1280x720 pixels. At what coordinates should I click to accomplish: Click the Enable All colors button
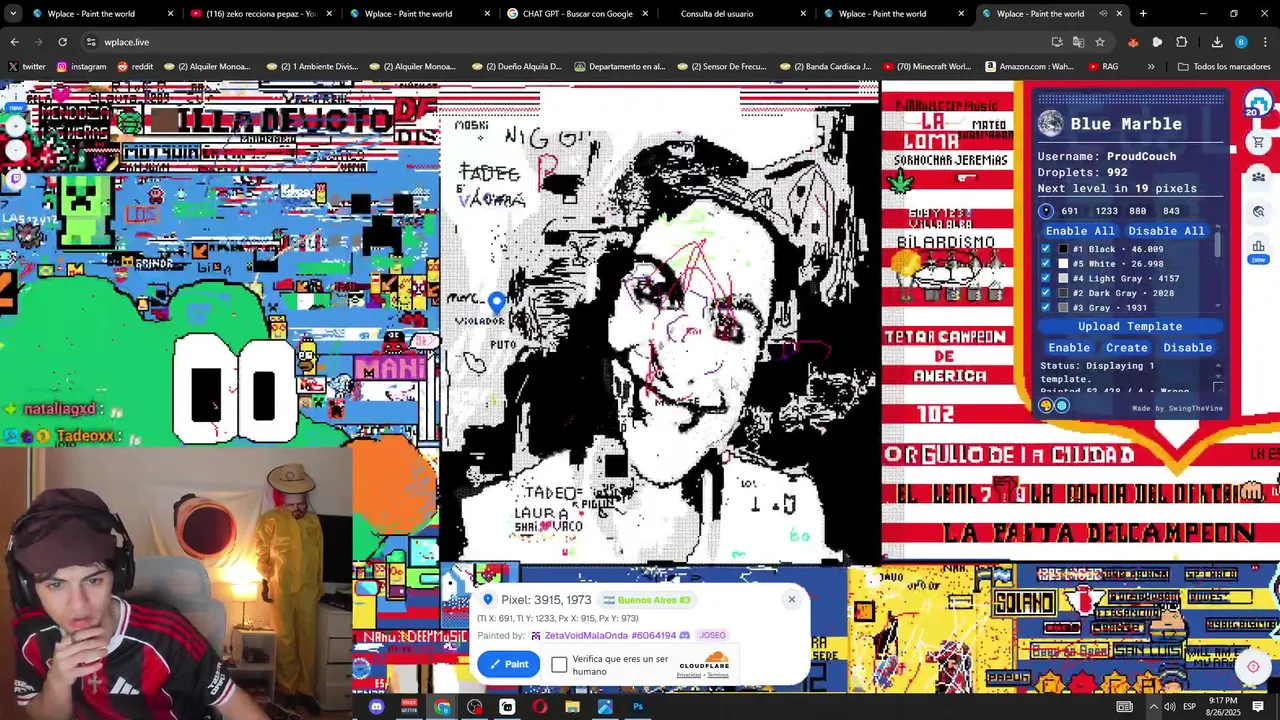(1080, 231)
